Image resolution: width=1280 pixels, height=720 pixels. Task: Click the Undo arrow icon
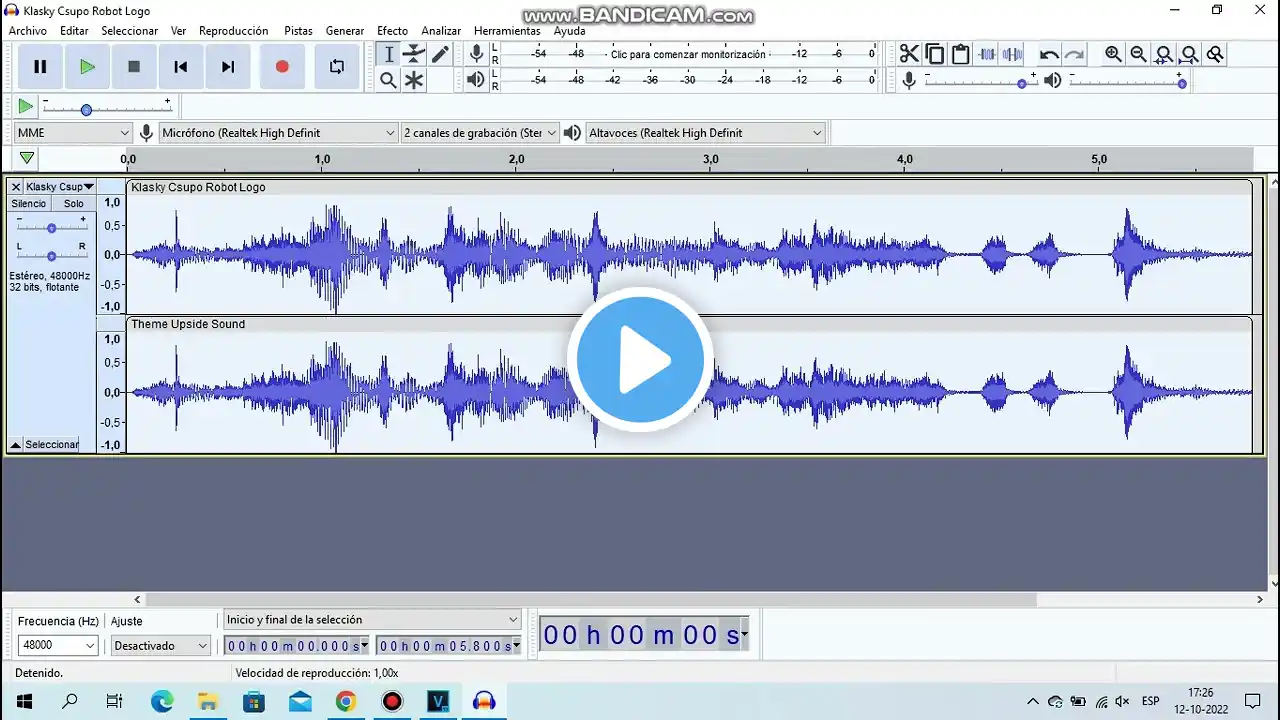coord(1049,55)
